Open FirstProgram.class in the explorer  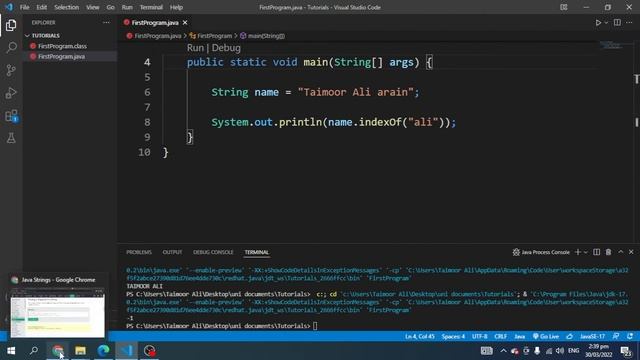click(x=62, y=46)
